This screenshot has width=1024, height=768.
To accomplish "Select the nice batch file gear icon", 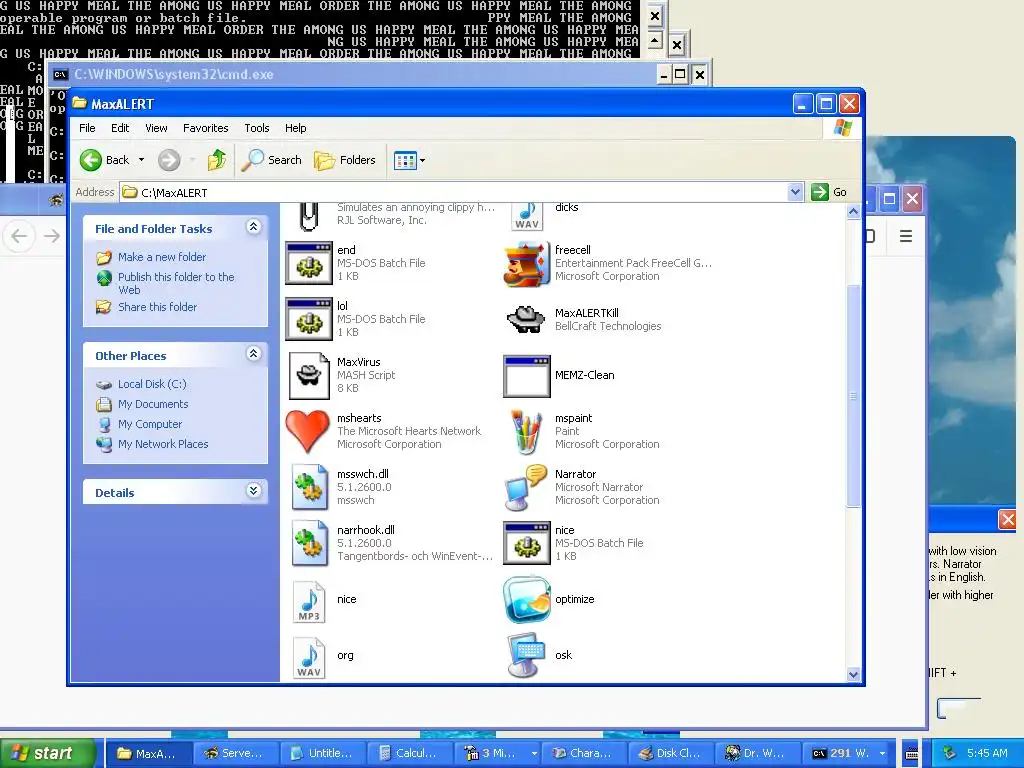I will [x=526, y=543].
